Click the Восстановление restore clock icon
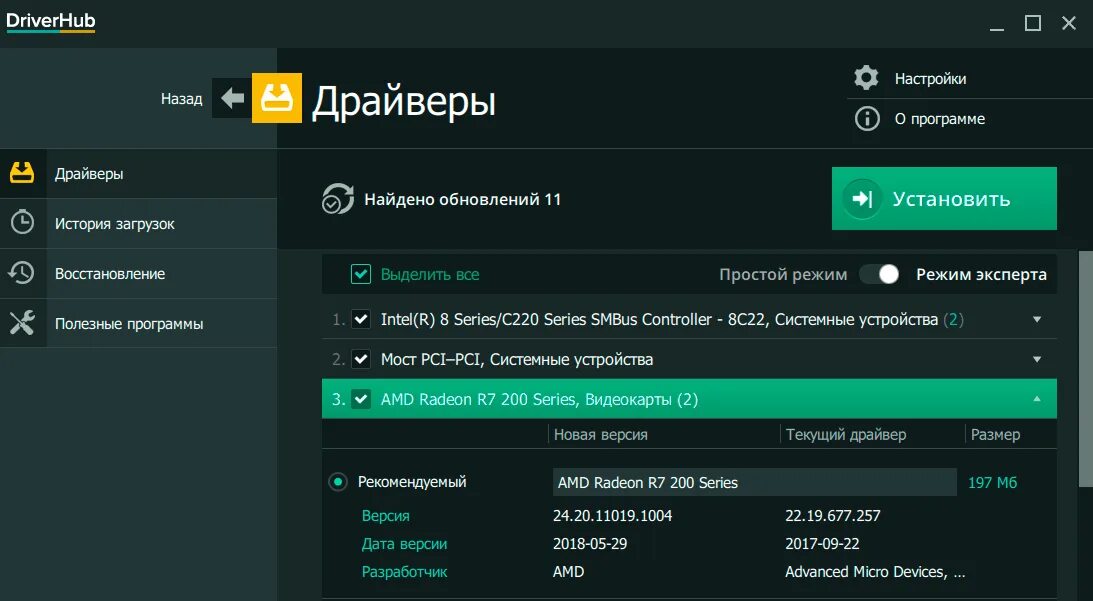The height and width of the screenshot is (601, 1093). [22, 273]
